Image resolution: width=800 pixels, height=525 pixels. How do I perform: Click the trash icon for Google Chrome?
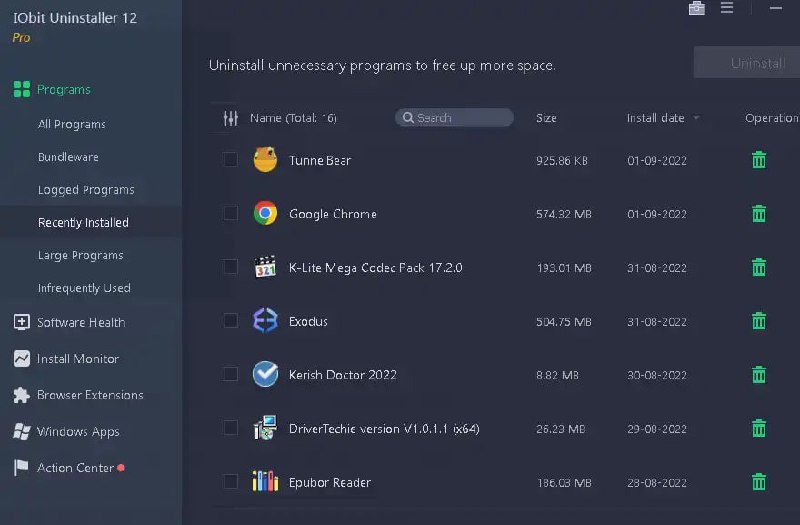(x=759, y=213)
